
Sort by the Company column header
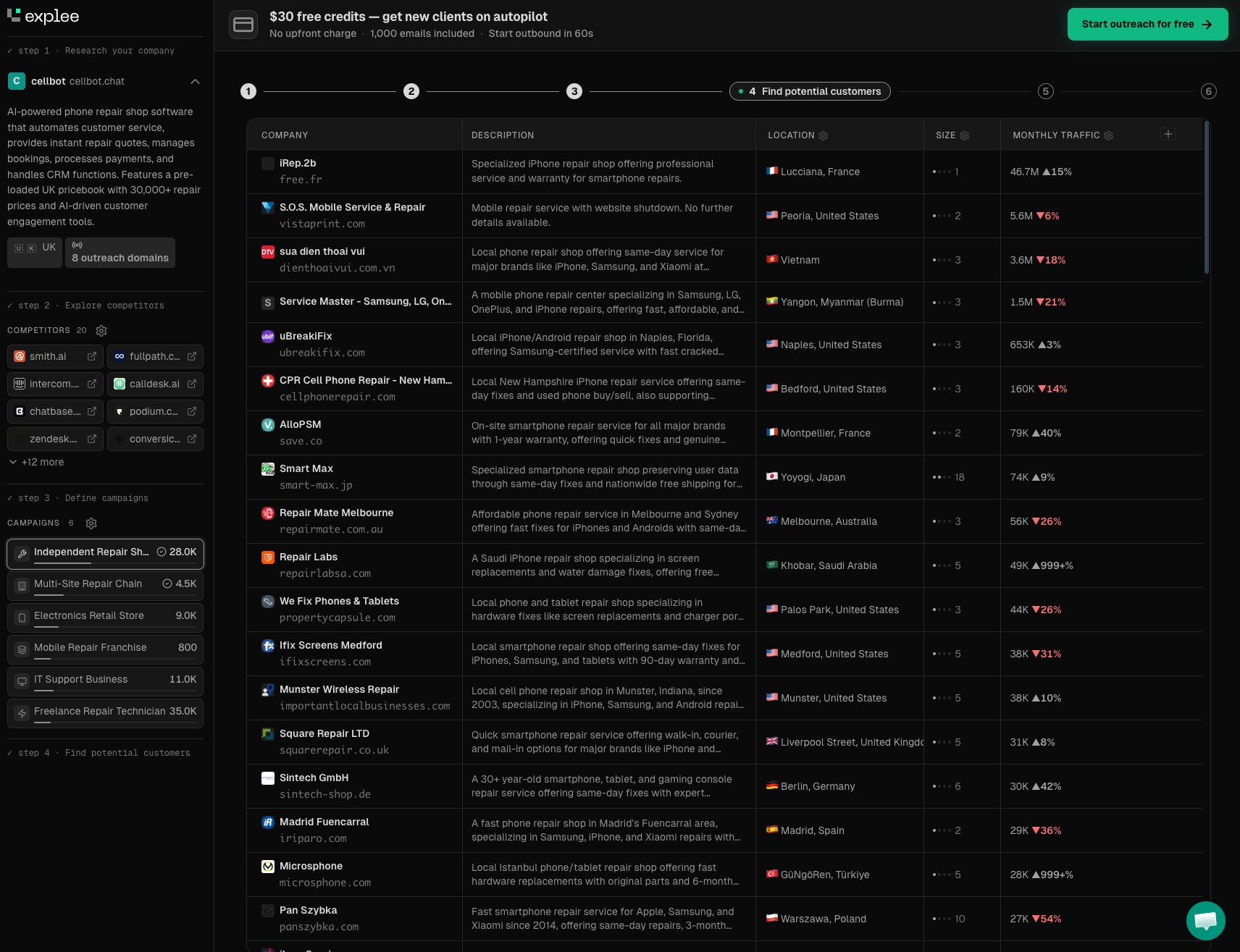(x=285, y=135)
